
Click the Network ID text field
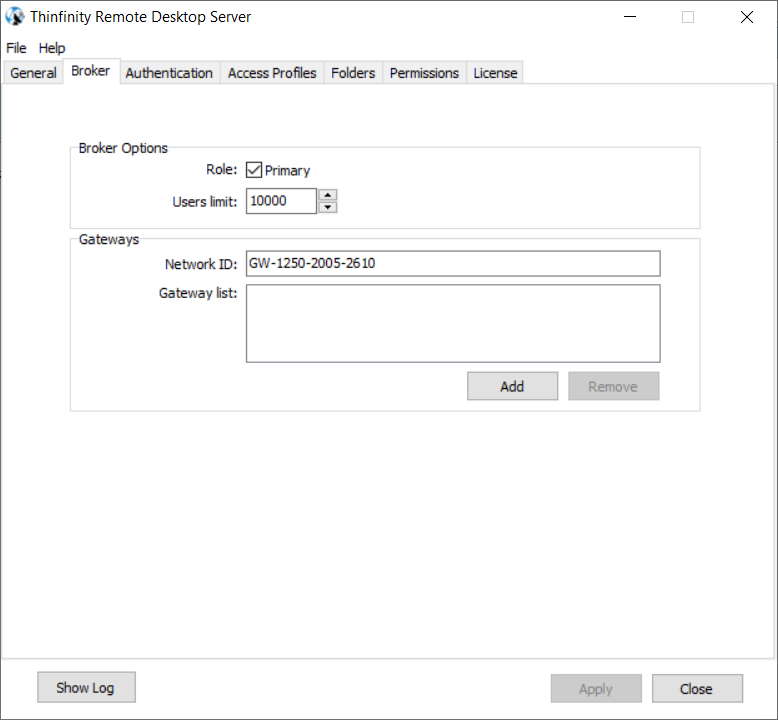[x=453, y=263]
